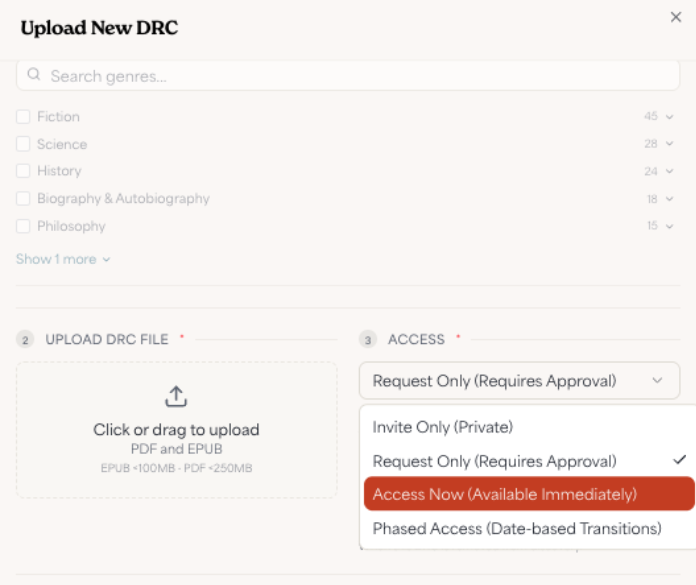Click the step 2 number badge
Image resolution: width=696 pixels, height=585 pixels.
click(25, 340)
